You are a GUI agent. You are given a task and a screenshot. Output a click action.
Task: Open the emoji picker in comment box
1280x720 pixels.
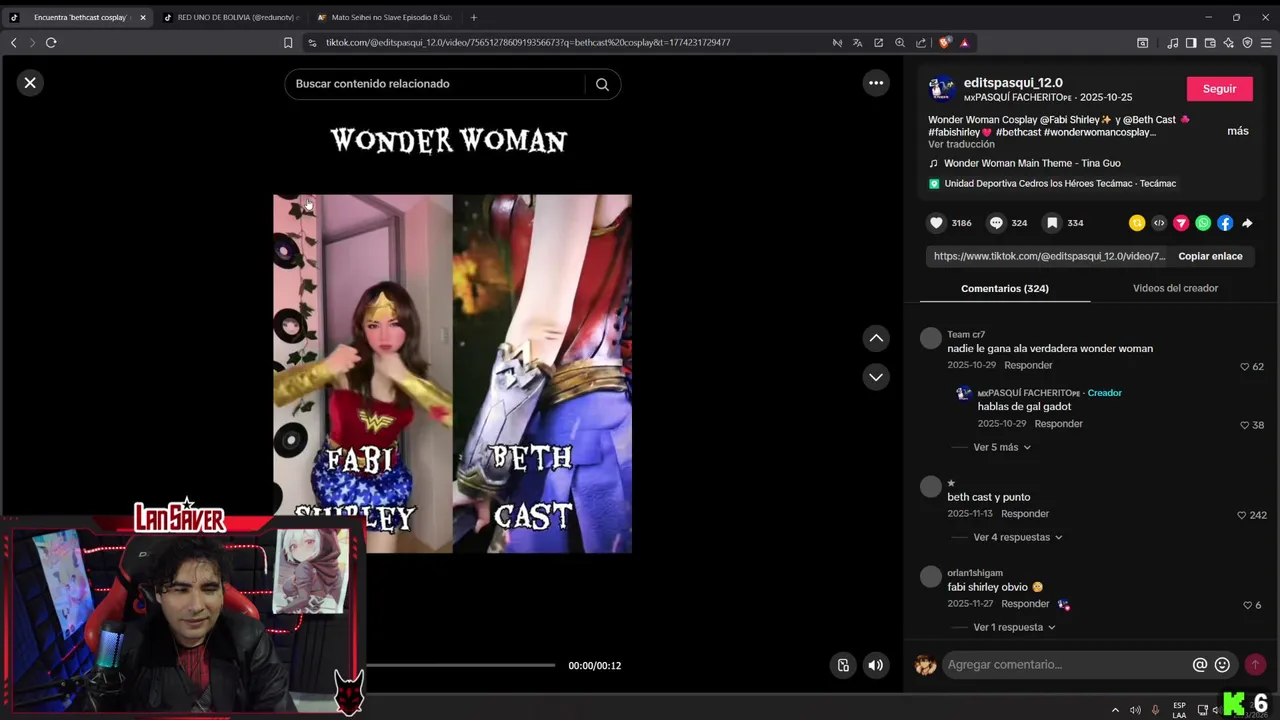[x=1222, y=665]
